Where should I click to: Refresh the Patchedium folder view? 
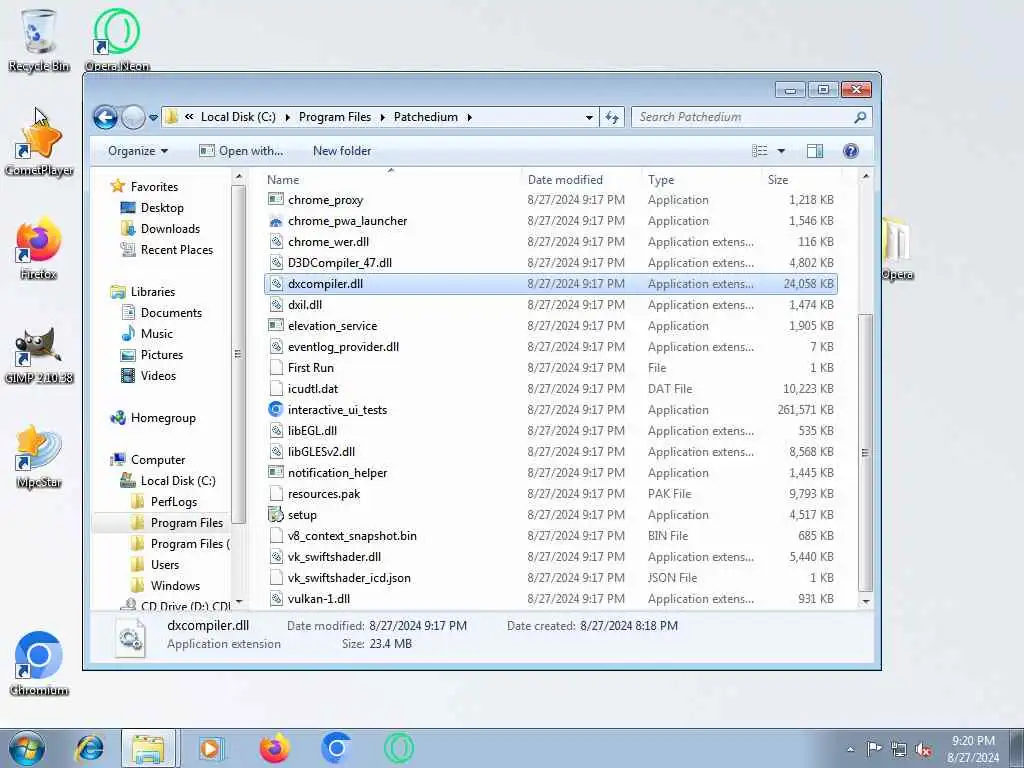coord(612,118)
